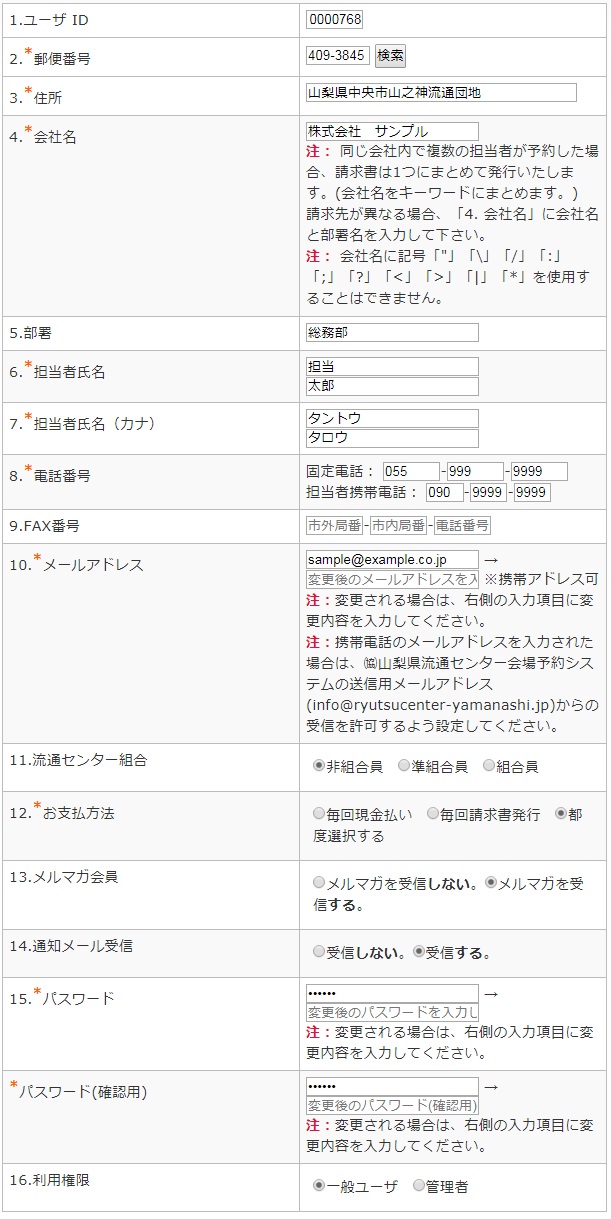Click the new email address field
611x1219 pixels.
(392, 580)
